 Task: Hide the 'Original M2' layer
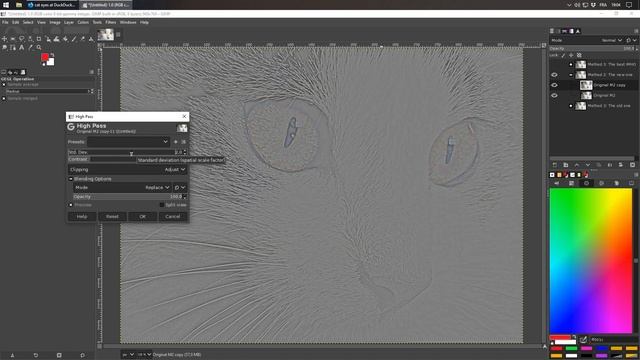(x=554, y=96)
